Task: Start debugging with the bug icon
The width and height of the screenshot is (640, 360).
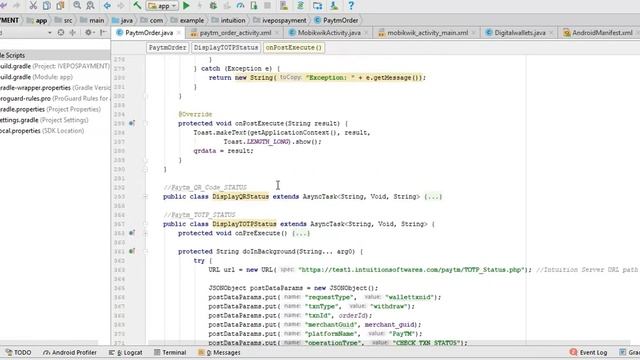Action: (213, 6)
